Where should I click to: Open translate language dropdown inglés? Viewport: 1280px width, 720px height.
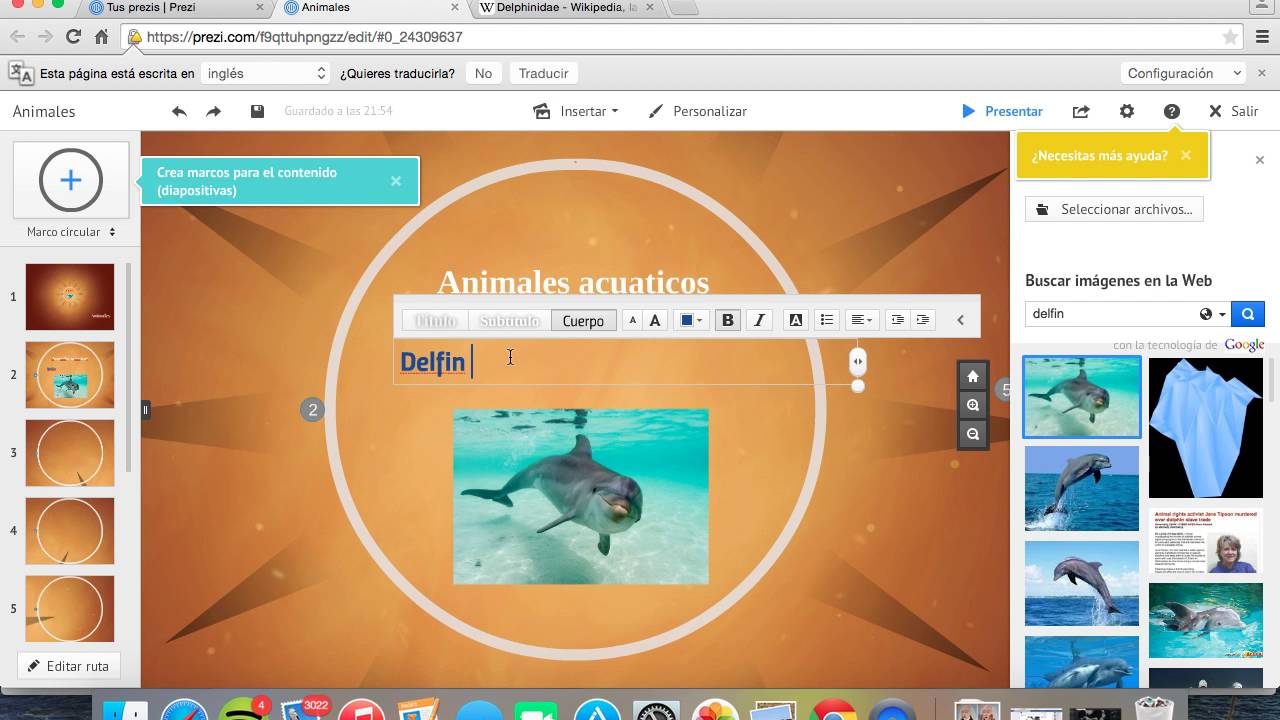click(x=265, y=73)
